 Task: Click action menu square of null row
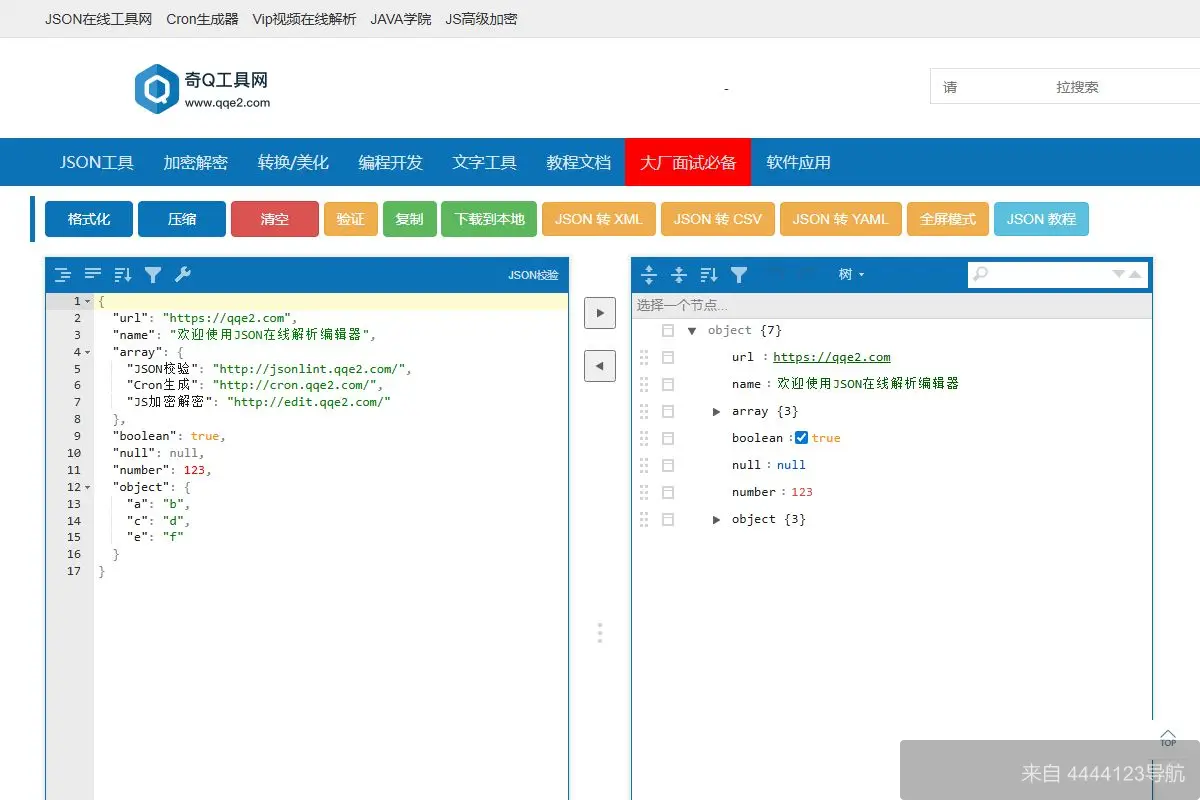[668, 465]
